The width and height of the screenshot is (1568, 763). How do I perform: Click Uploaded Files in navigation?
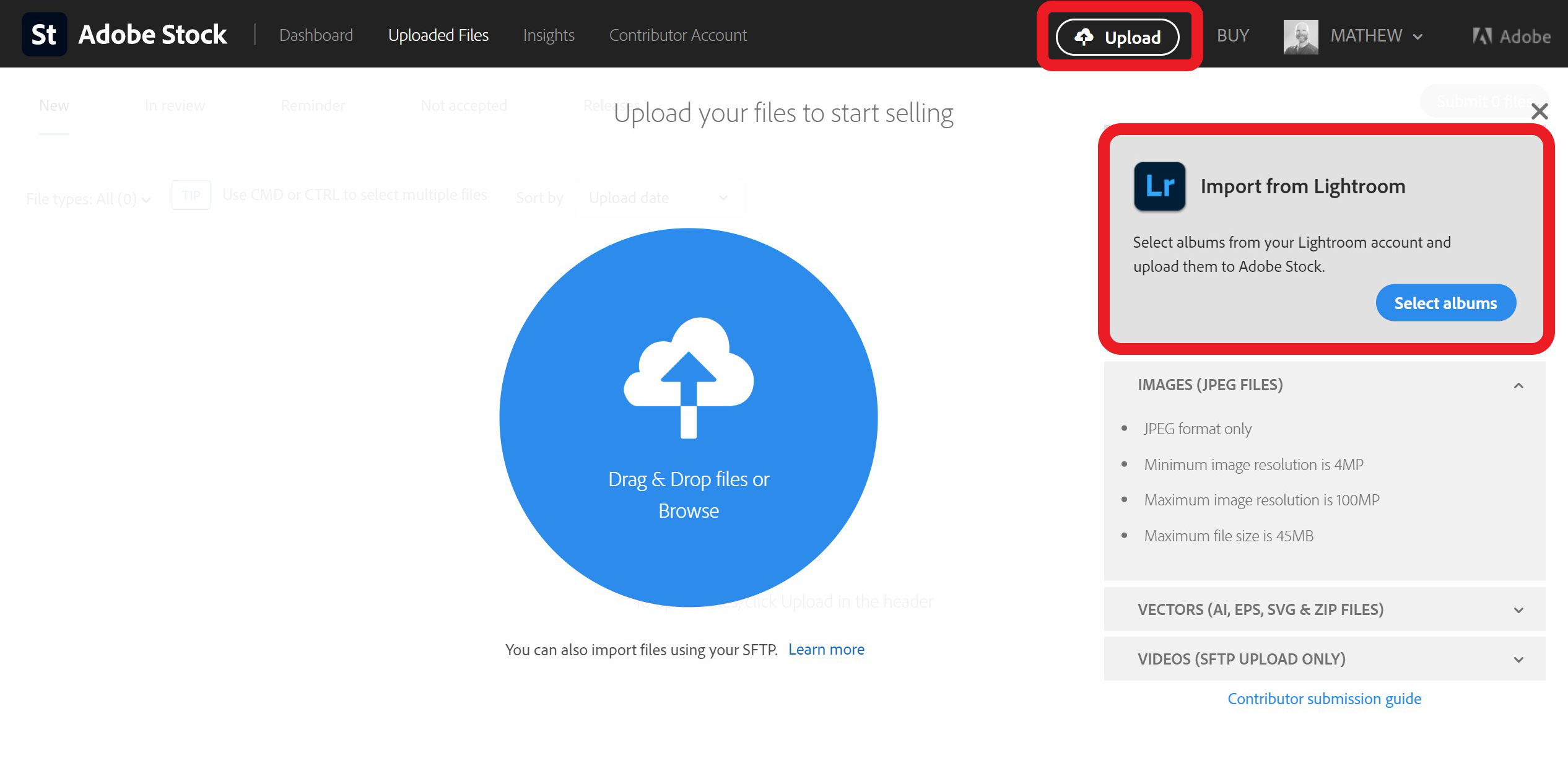(438, 35)
